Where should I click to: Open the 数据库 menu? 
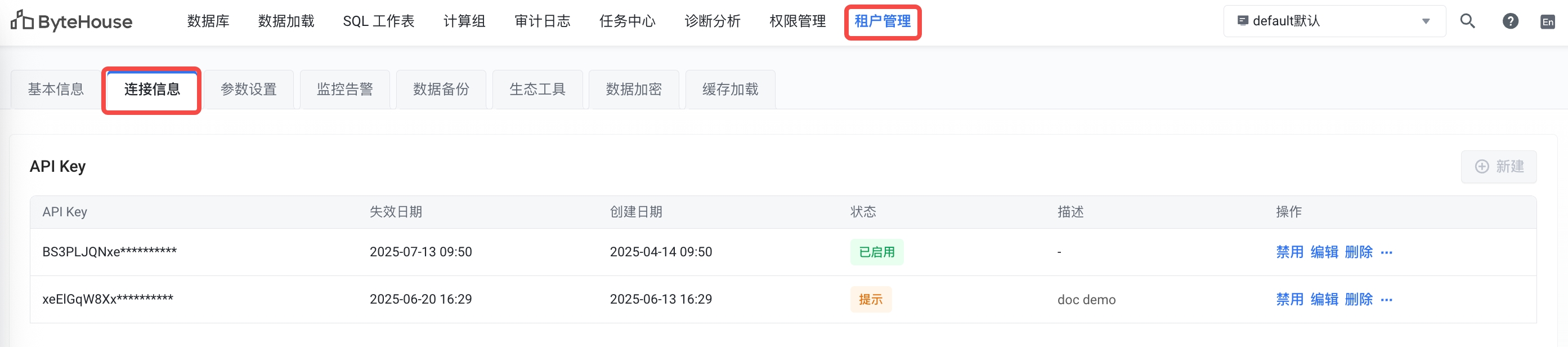tap(208, 21)
